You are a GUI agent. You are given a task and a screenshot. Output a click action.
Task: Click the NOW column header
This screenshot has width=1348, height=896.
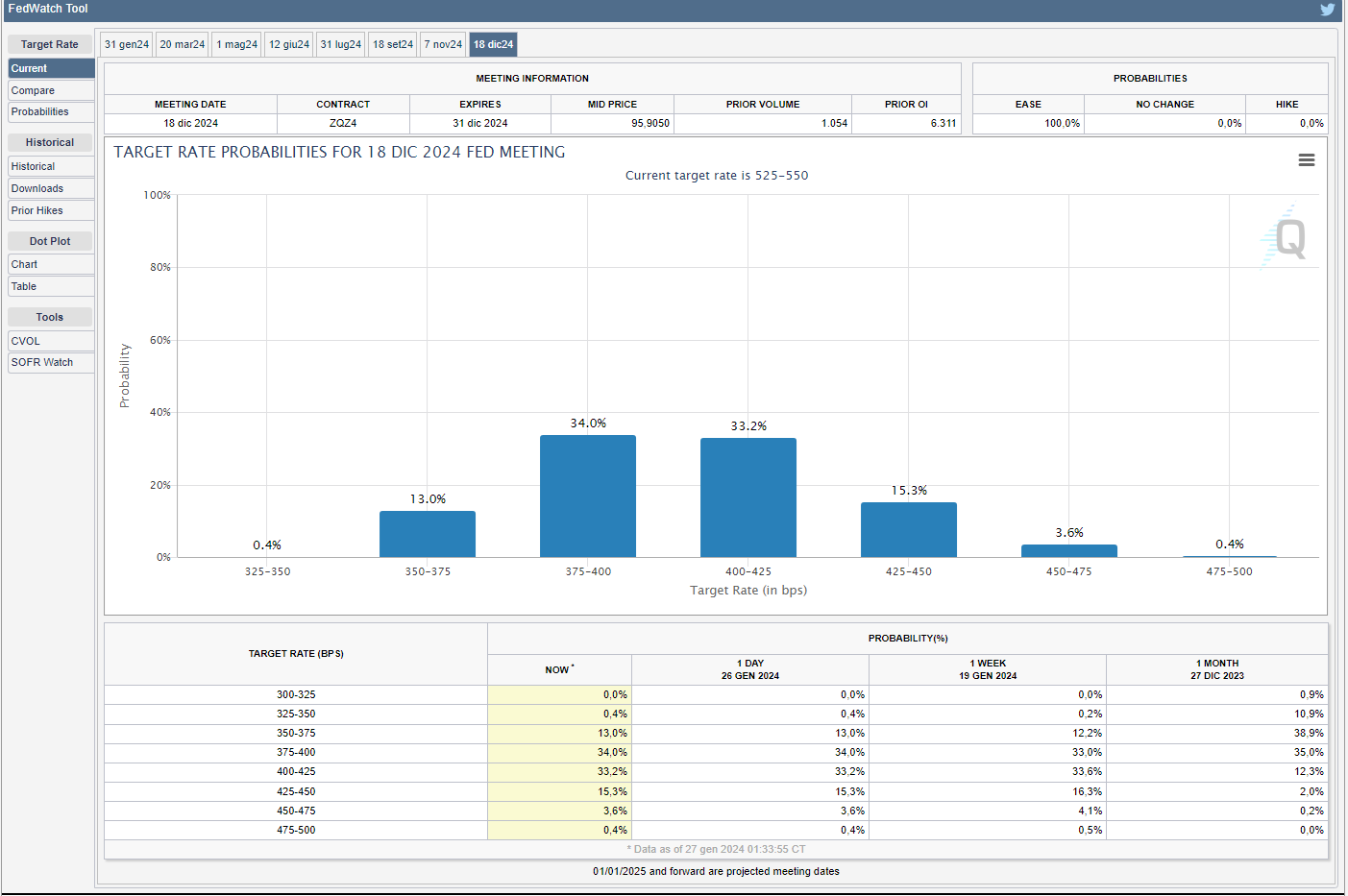(x=559, y=669)
